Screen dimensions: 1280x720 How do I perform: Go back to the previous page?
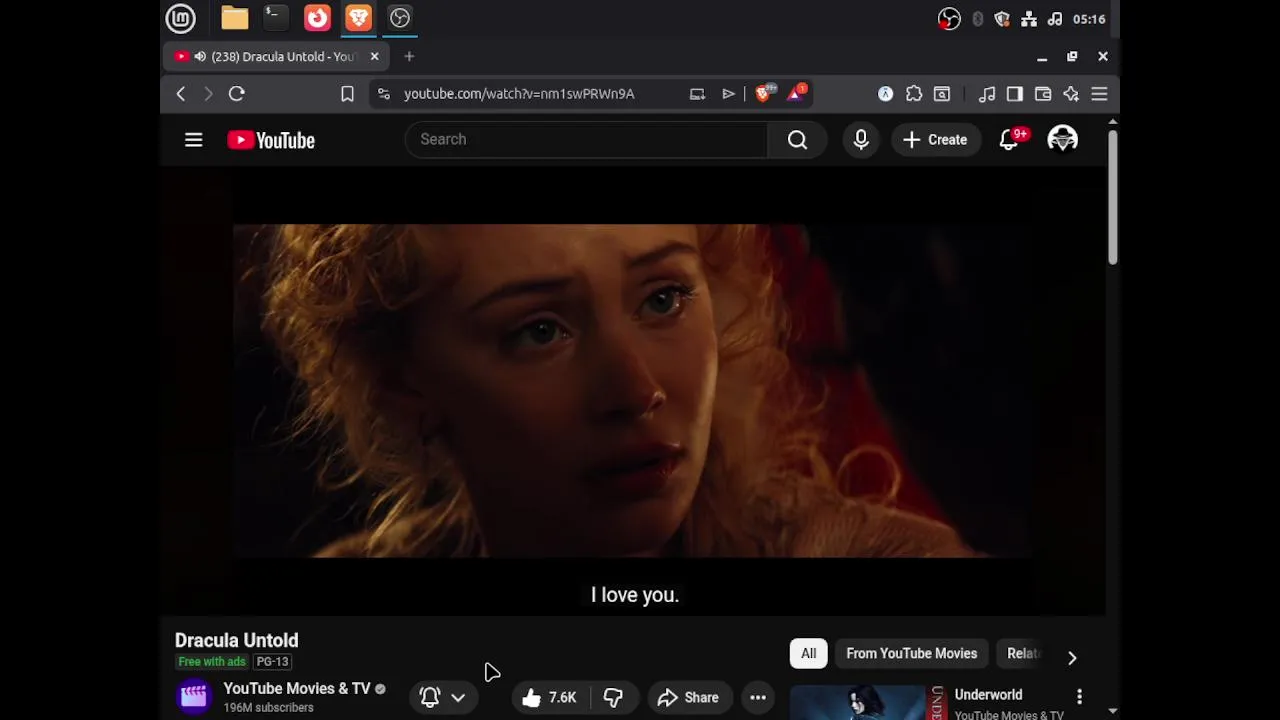(x=181, y=94)
